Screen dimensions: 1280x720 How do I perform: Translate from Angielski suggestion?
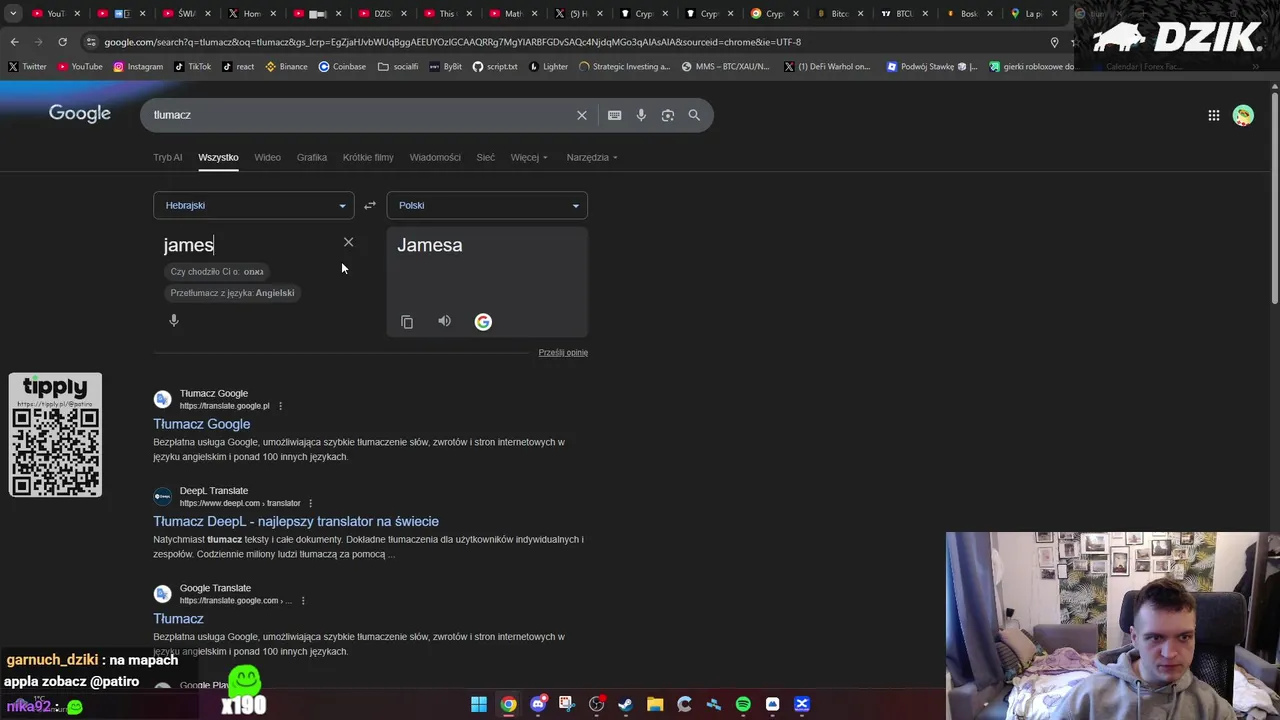[x=232, y=293]
